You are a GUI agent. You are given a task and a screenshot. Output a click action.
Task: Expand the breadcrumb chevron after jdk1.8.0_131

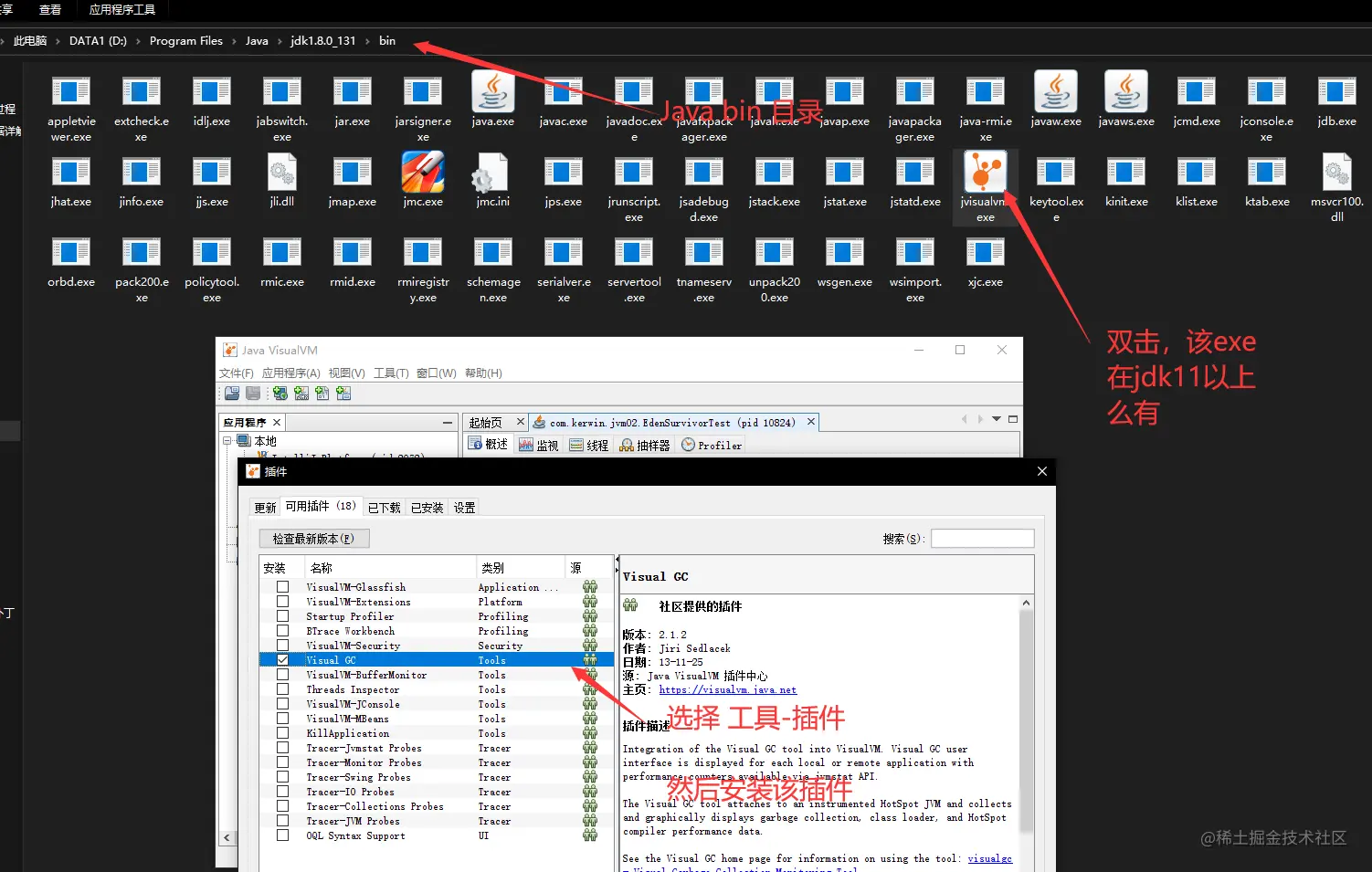point(367,41)
